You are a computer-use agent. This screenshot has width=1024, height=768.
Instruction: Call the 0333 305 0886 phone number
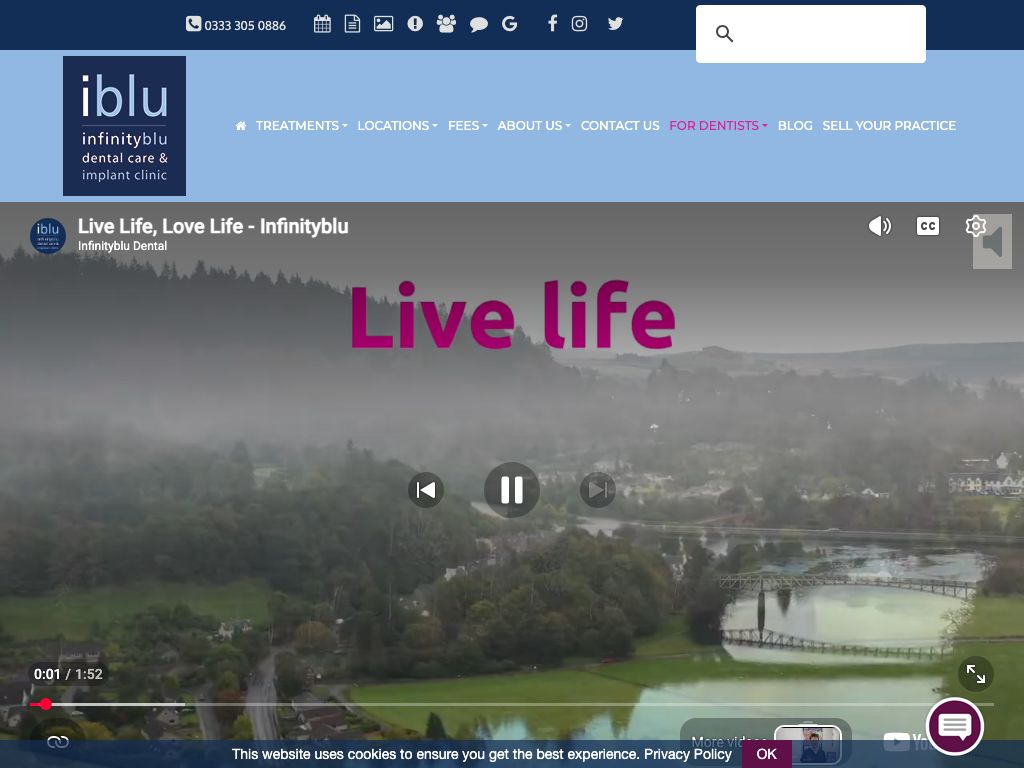tap(236, 25)
